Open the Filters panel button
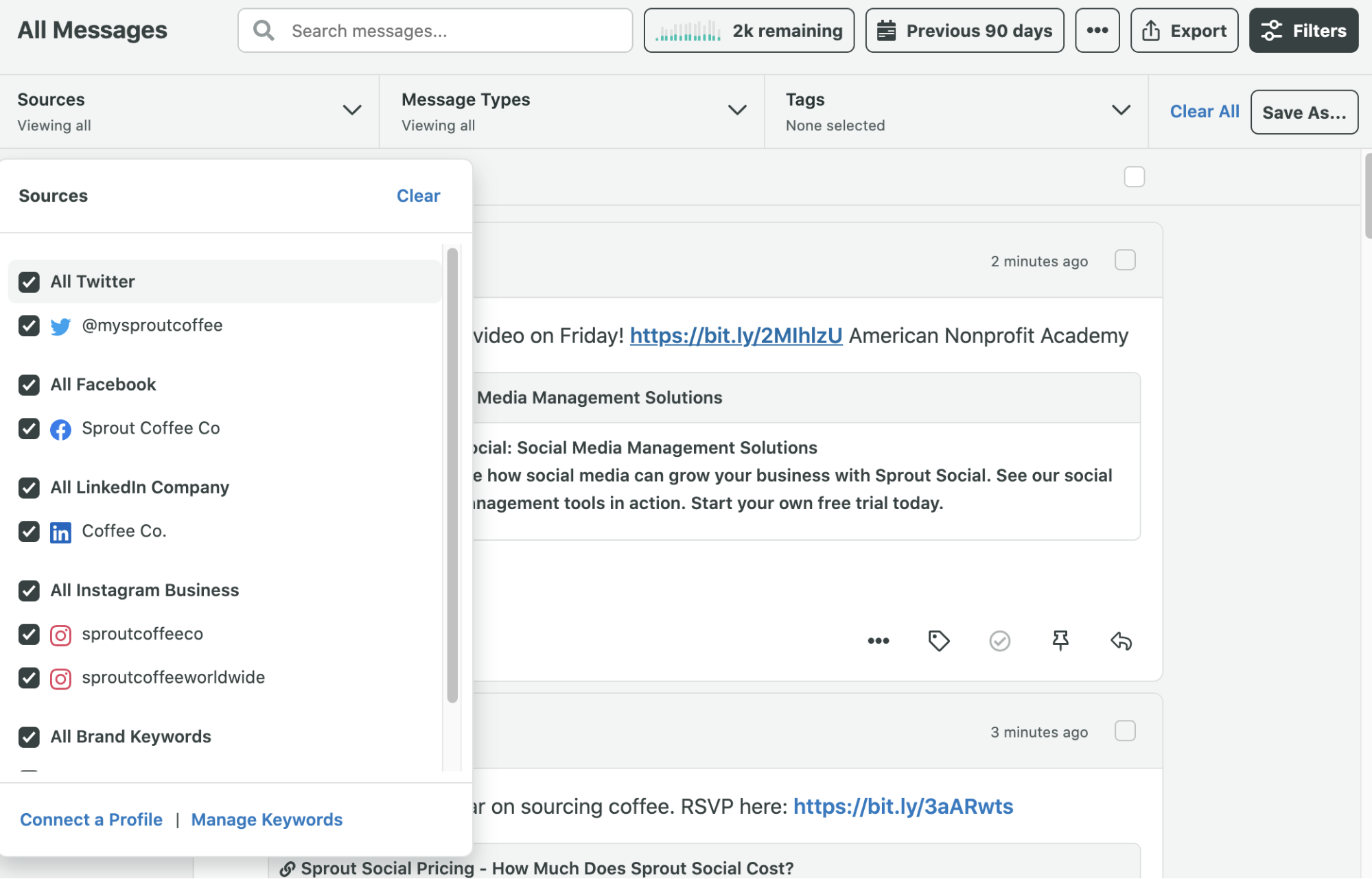The height and width of the screenshot is (879, 1372). point(1303,30)
